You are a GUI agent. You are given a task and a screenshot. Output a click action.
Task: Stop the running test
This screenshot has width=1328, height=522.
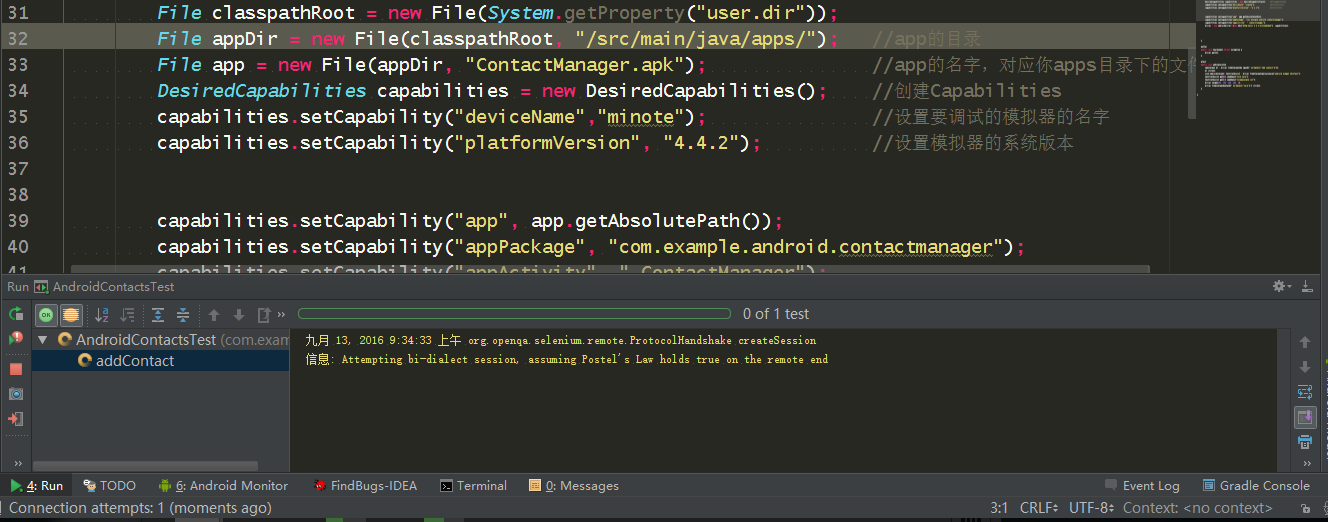click(16, 368)
